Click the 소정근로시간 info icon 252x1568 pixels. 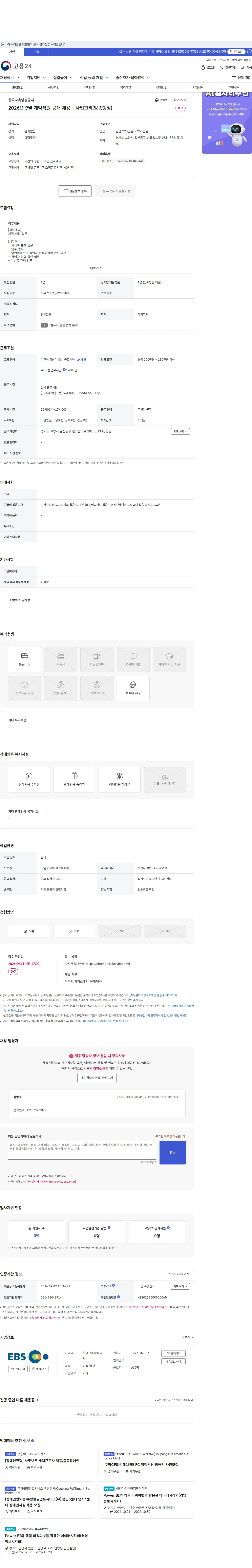(64, 370)
